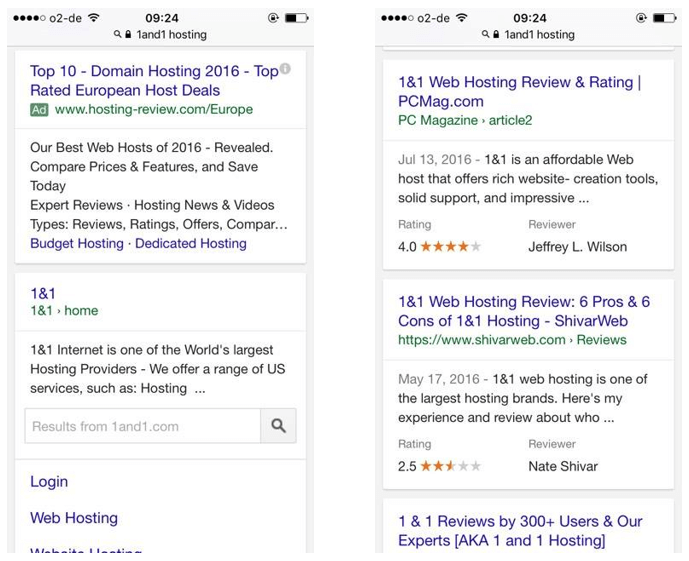Image resolution: width=689 pixels, height=561 pixels.
Task: Tap the lock icon in the left phone's address bar
Action: (x=128, y=34)
